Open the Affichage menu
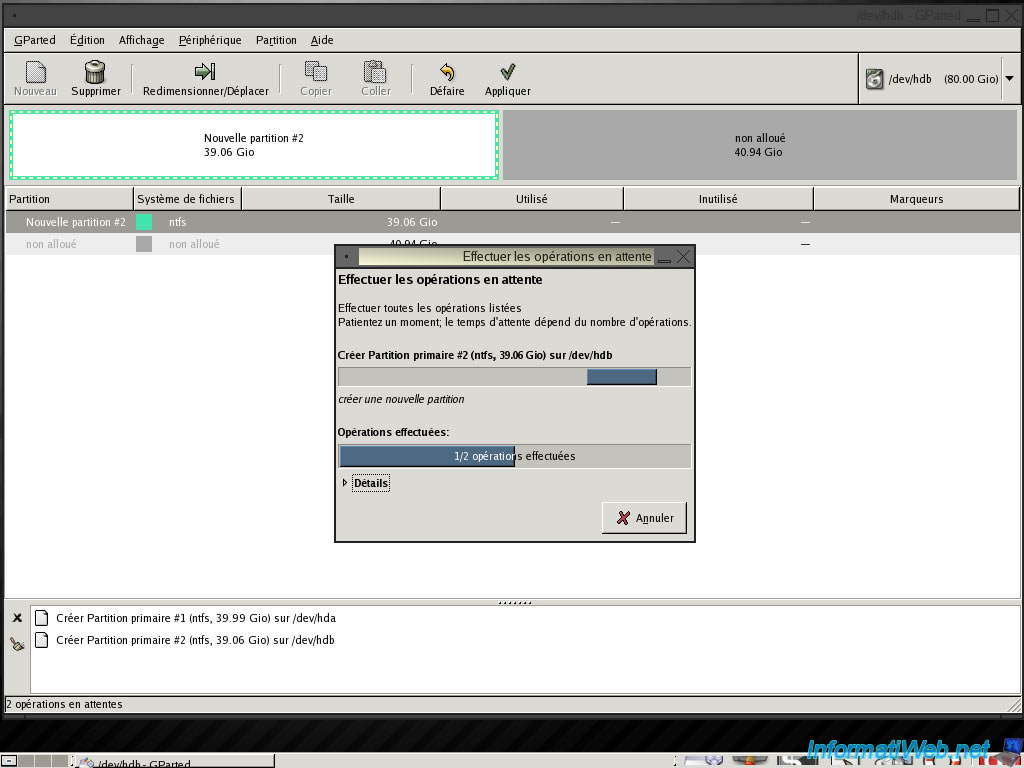 (x=142, y=40)
